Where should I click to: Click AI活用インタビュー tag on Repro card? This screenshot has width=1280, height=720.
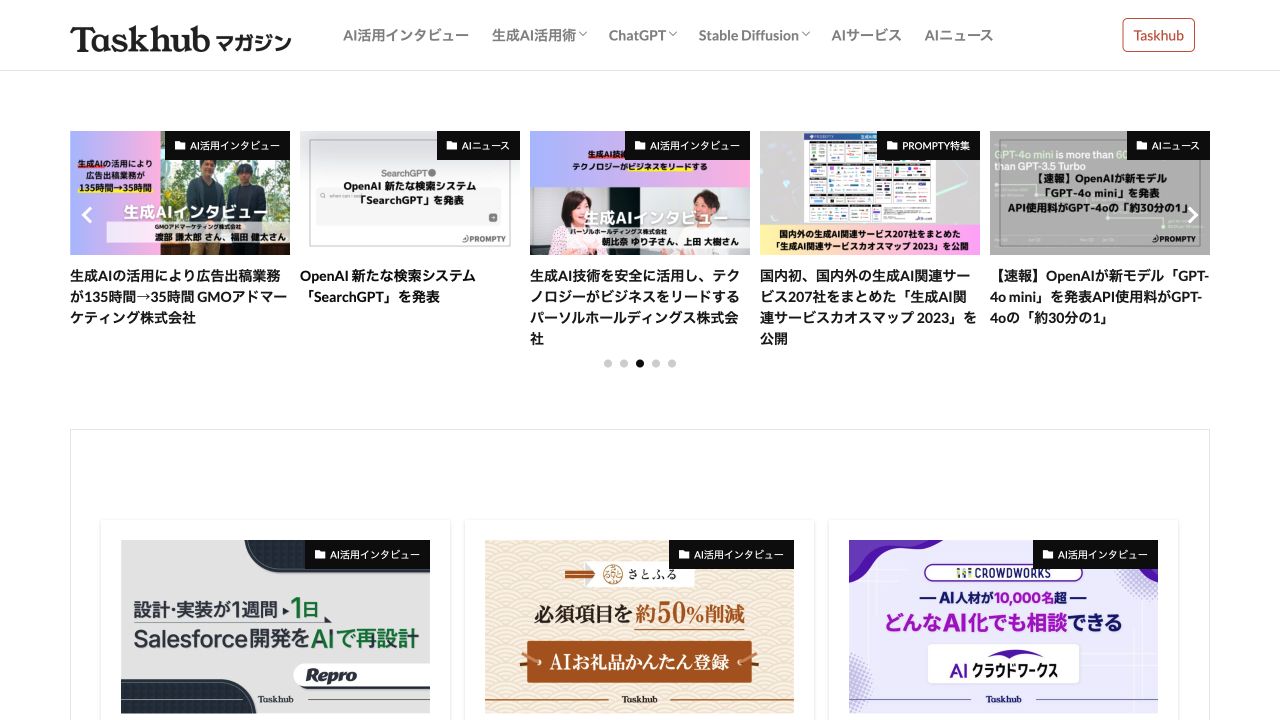click(367, 555)
